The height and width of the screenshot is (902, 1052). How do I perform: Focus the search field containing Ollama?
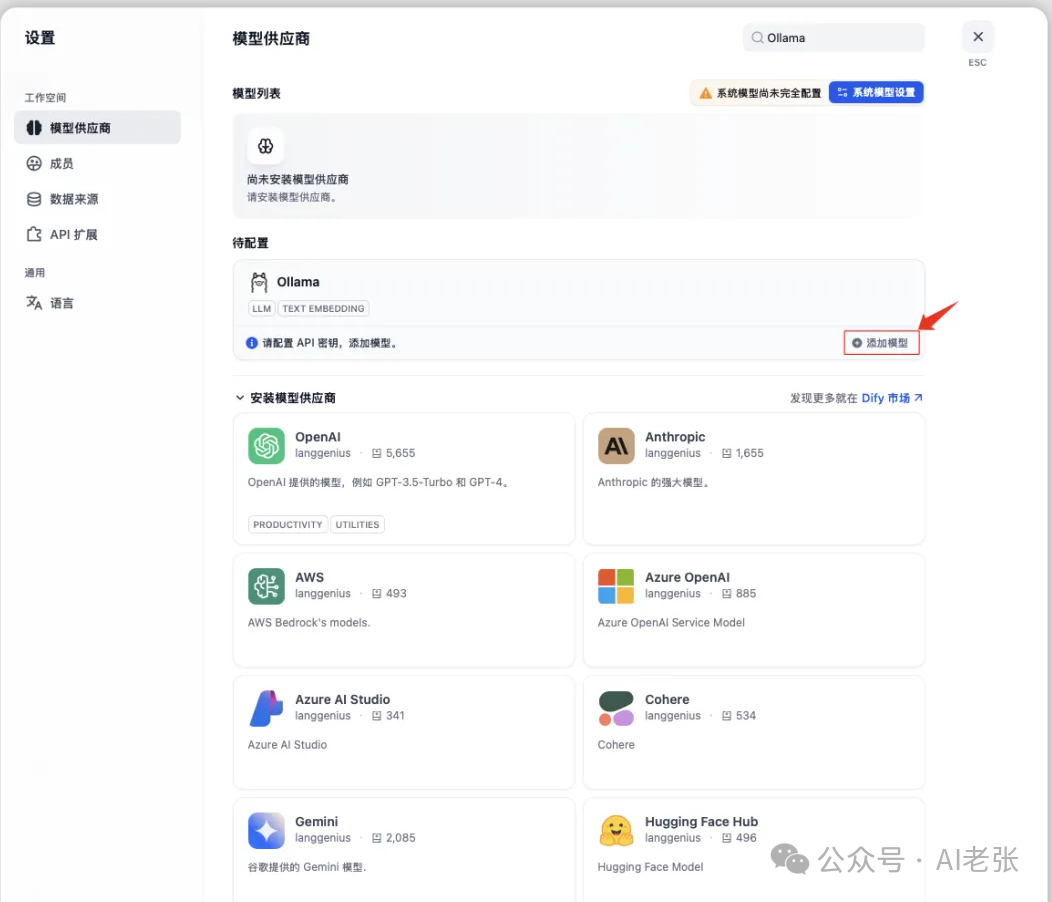833,38
